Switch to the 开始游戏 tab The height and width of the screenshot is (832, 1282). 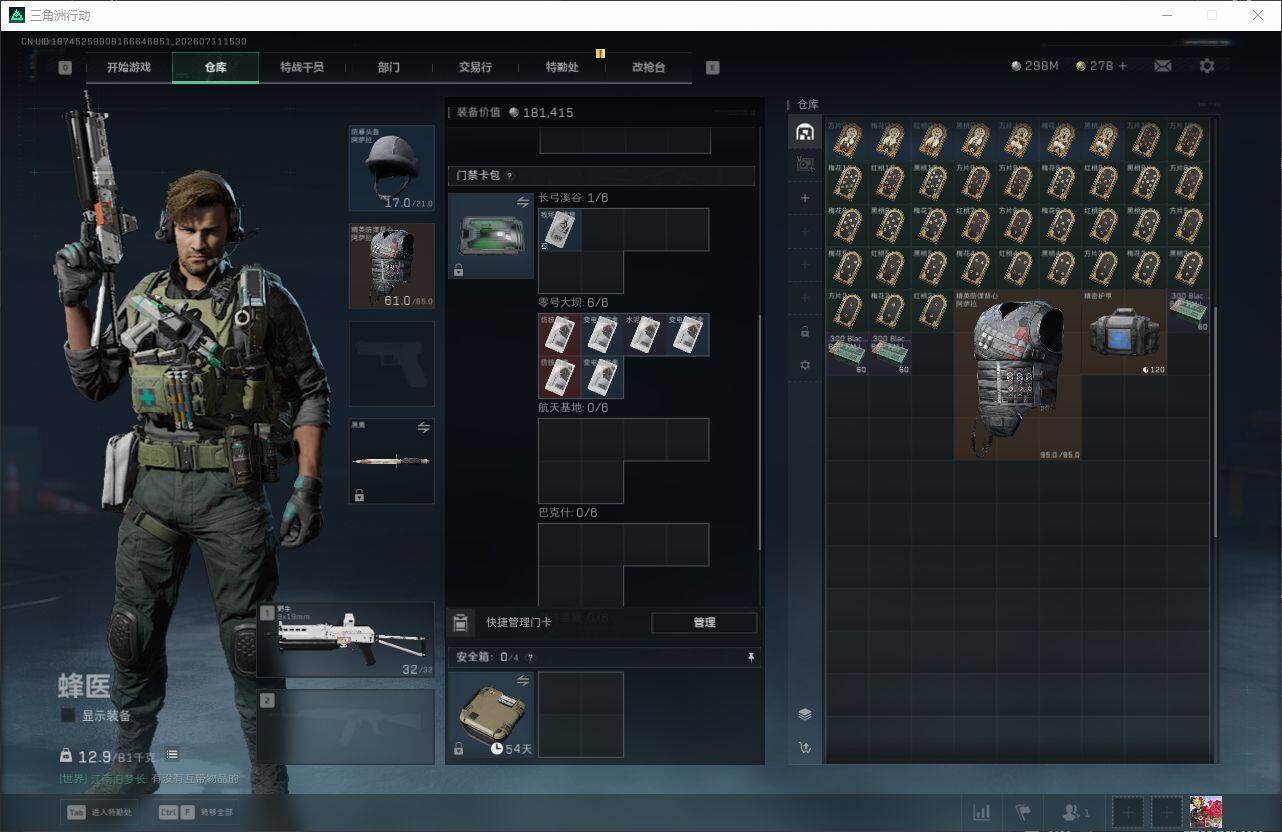(x=129, y=67)
